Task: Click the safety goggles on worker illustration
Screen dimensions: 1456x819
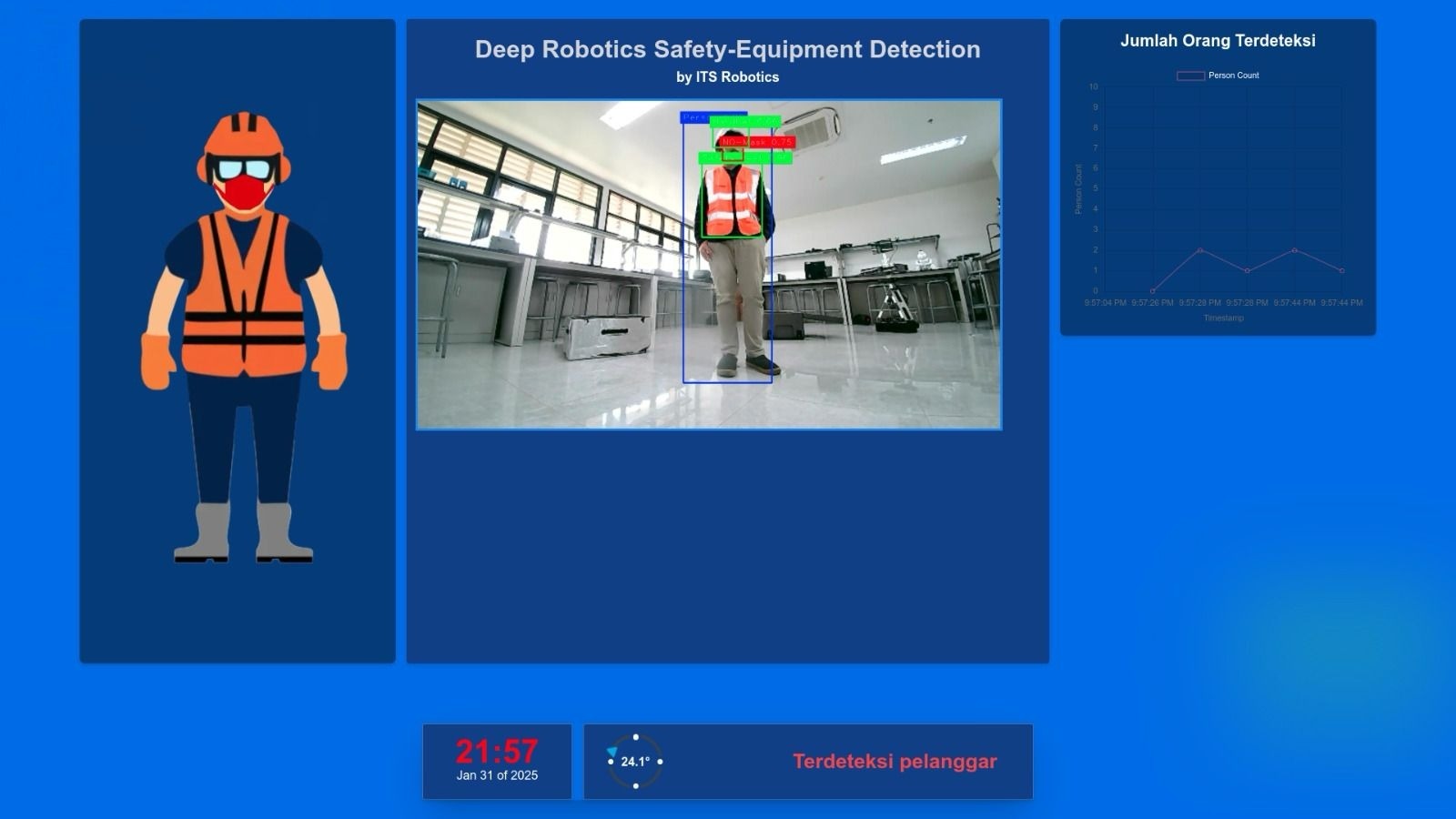Action: click(x=243, y=169)
